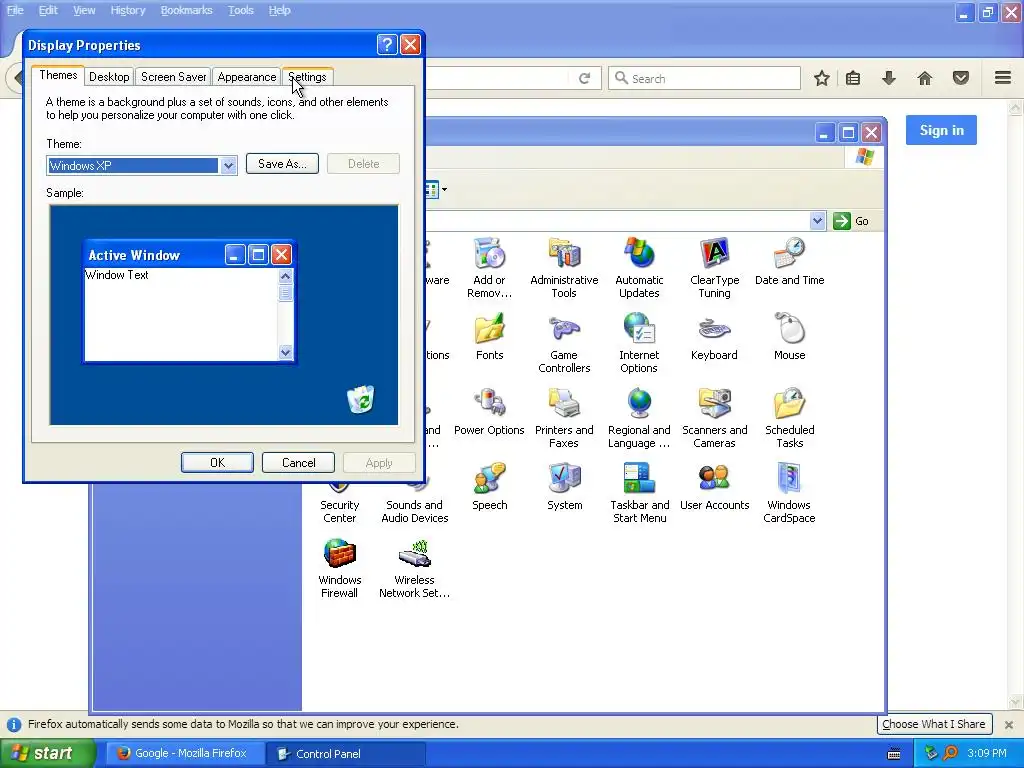
Task: Expand the Theme dropdown list
Action: 228,165
